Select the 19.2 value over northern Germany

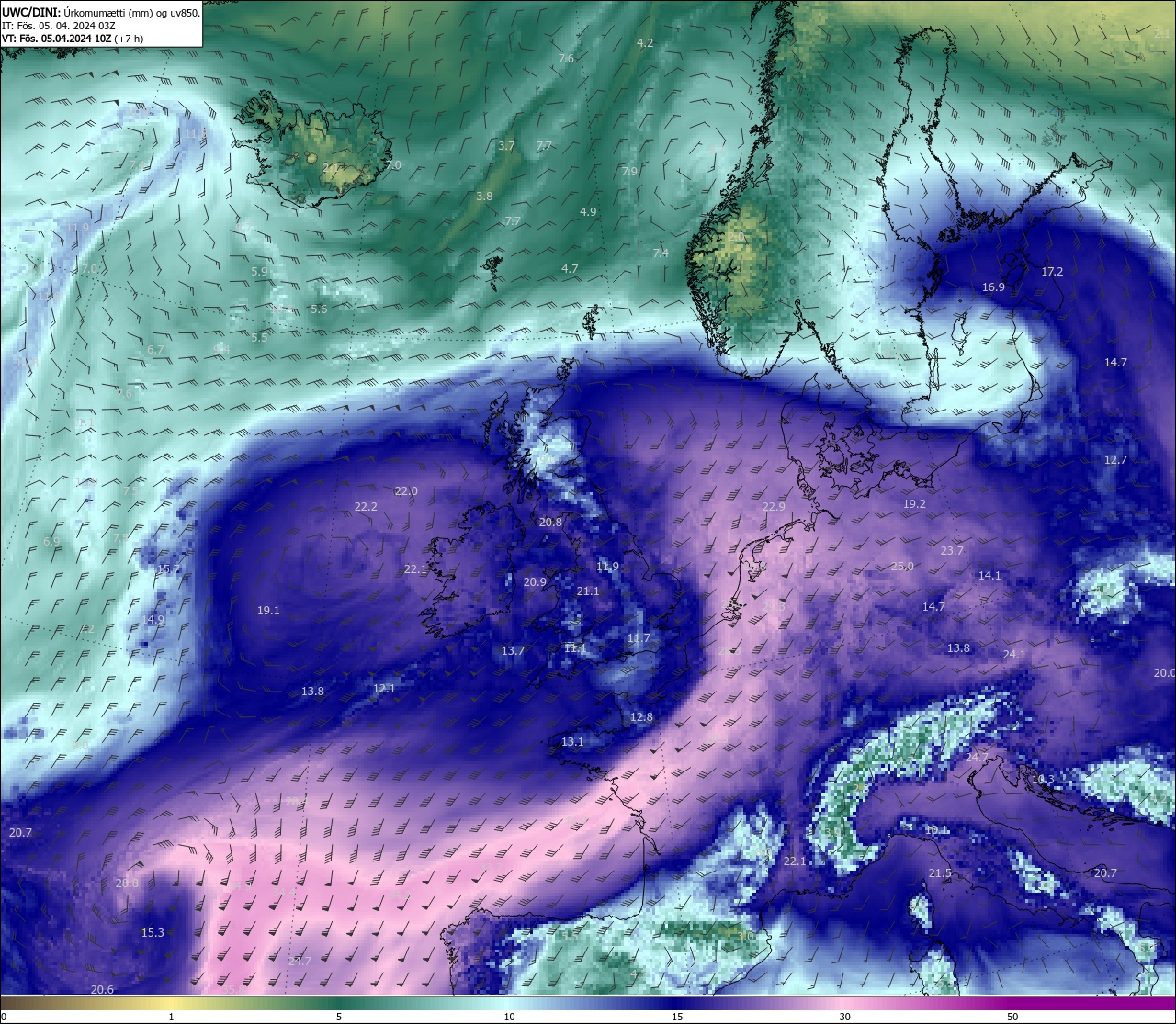[914, 504]
